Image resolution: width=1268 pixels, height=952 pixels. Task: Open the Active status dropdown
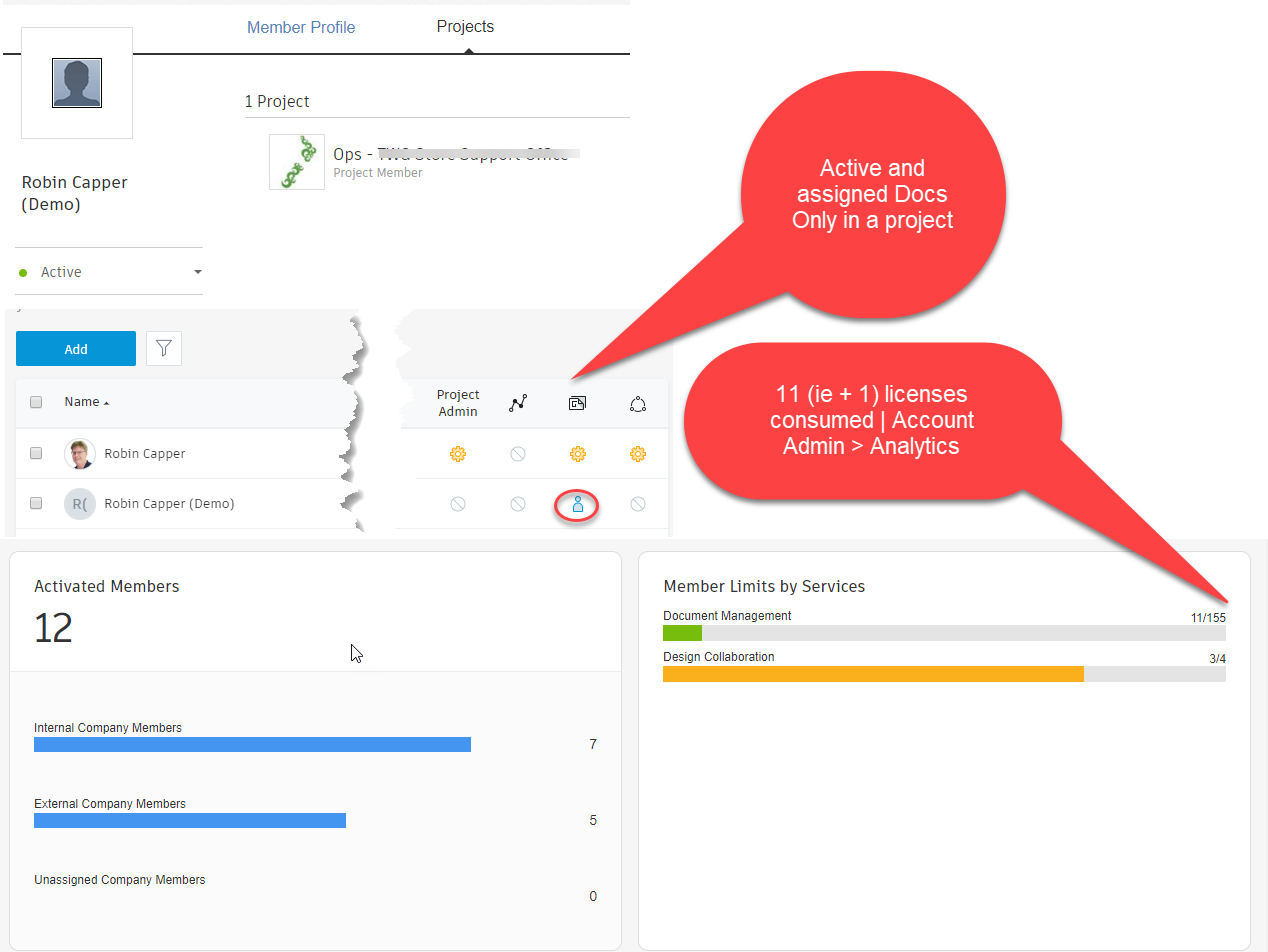109,272
